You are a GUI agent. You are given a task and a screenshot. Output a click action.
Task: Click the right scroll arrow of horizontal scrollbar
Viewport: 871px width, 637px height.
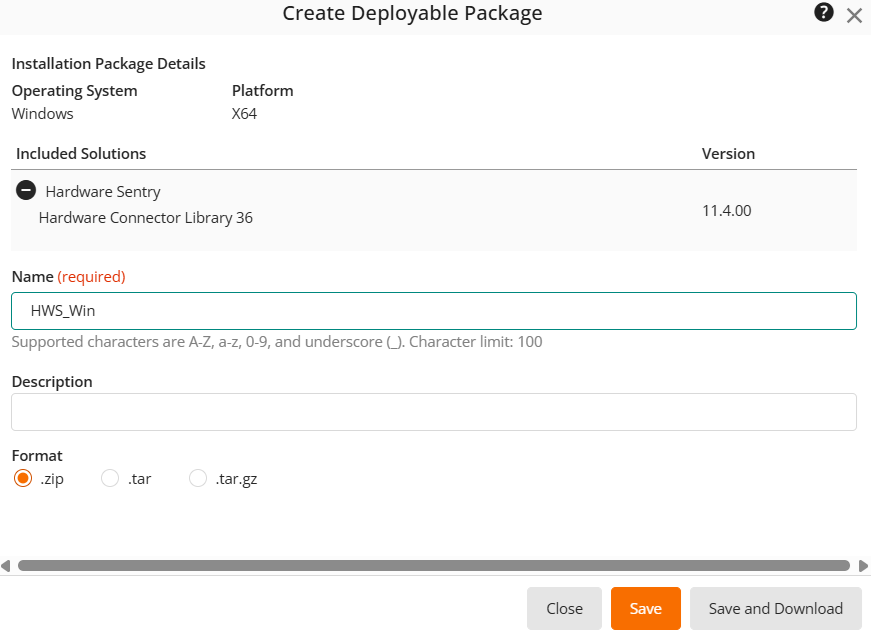864,566
